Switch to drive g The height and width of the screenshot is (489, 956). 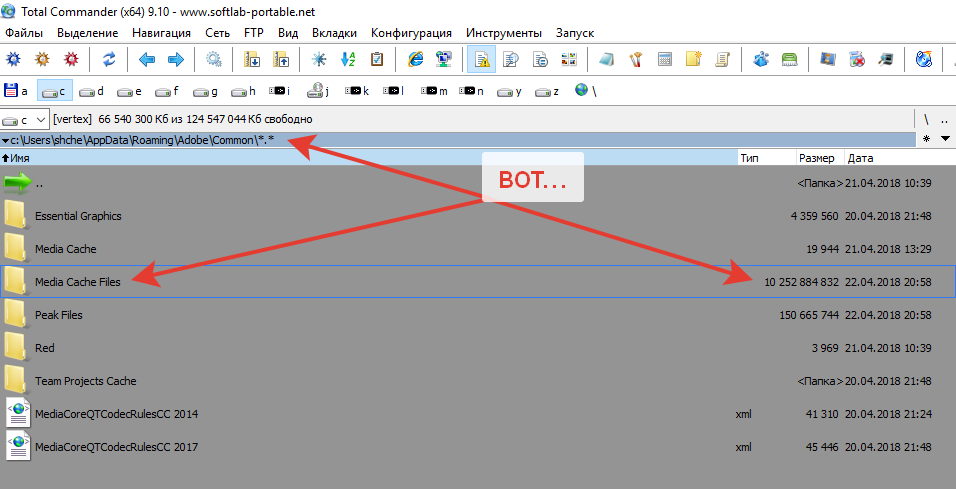pos(206,91)
